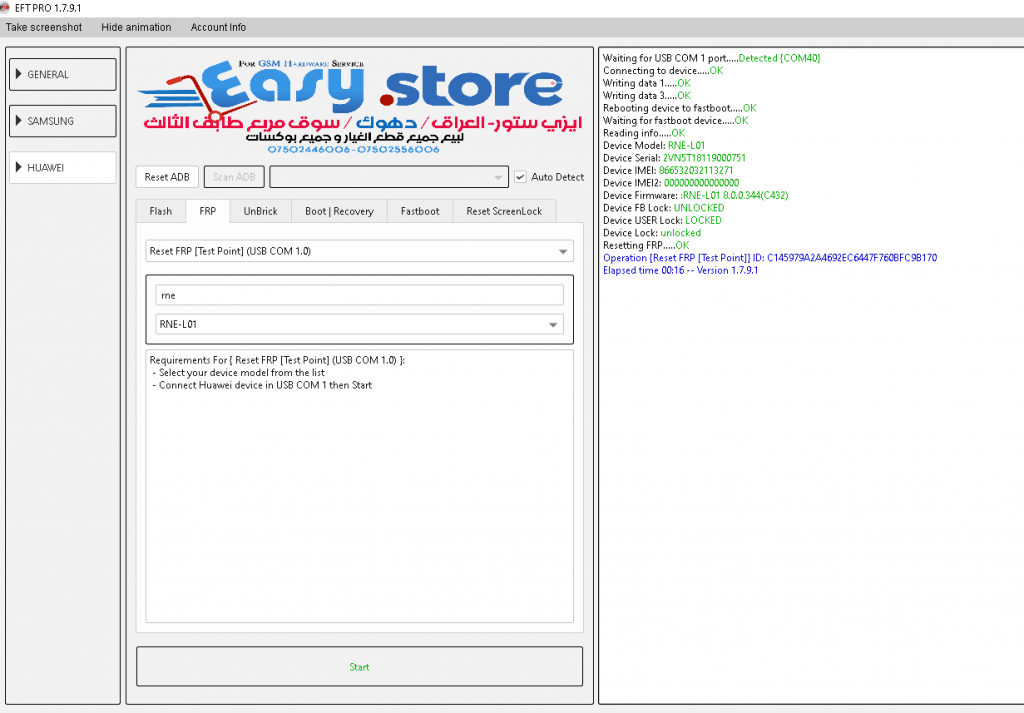The height and width of the screenshot is (713, 1024).
Task: Click the 'Resetting FRP.....OK' log line
Action: tap(646, 246)
